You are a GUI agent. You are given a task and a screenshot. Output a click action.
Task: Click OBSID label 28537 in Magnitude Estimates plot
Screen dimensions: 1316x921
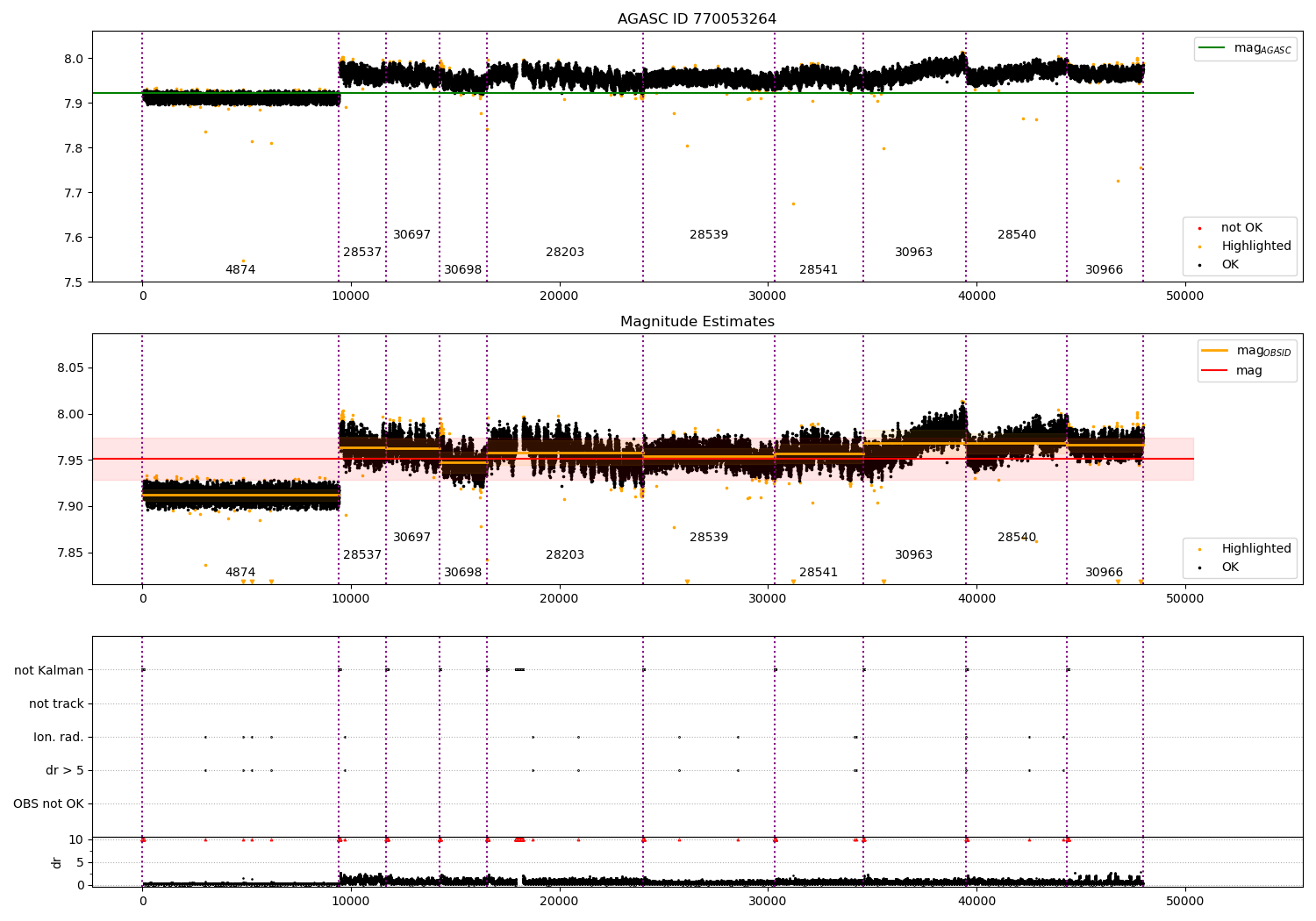(362, 555)
